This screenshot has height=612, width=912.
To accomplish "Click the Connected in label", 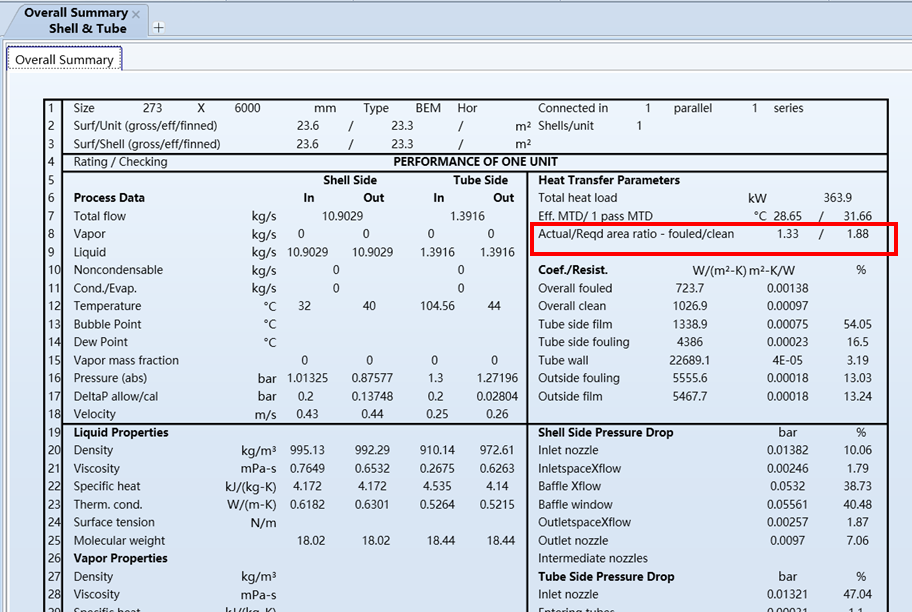I will pyautogui.click(x=573, y=108).
